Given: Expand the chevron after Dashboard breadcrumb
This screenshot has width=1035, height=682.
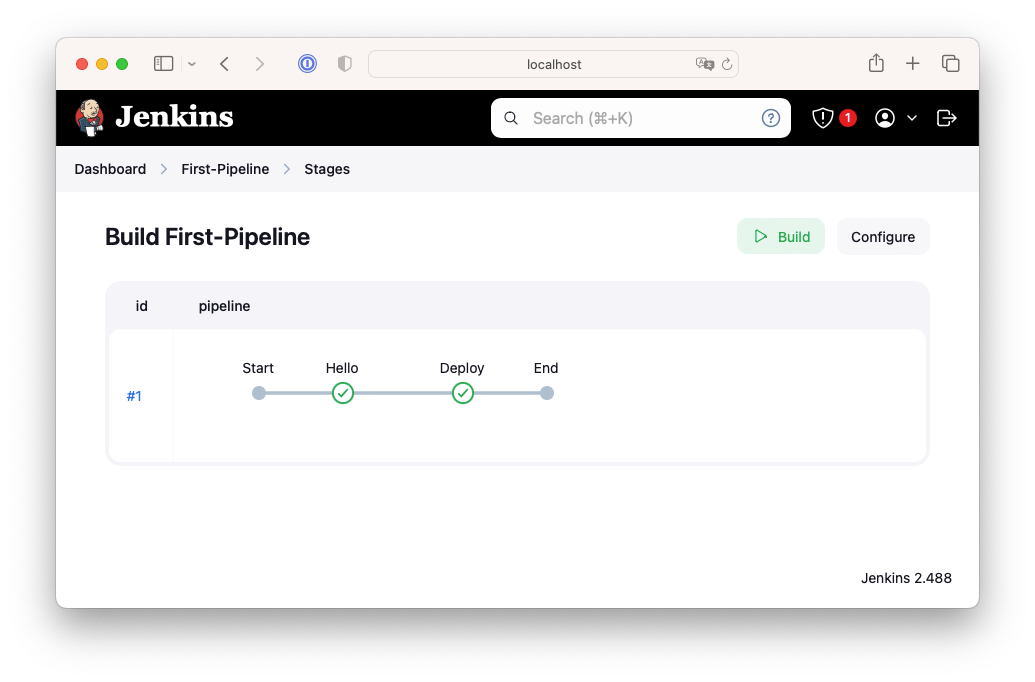Looking at the screenshot, I should click(x=164, y=169).
